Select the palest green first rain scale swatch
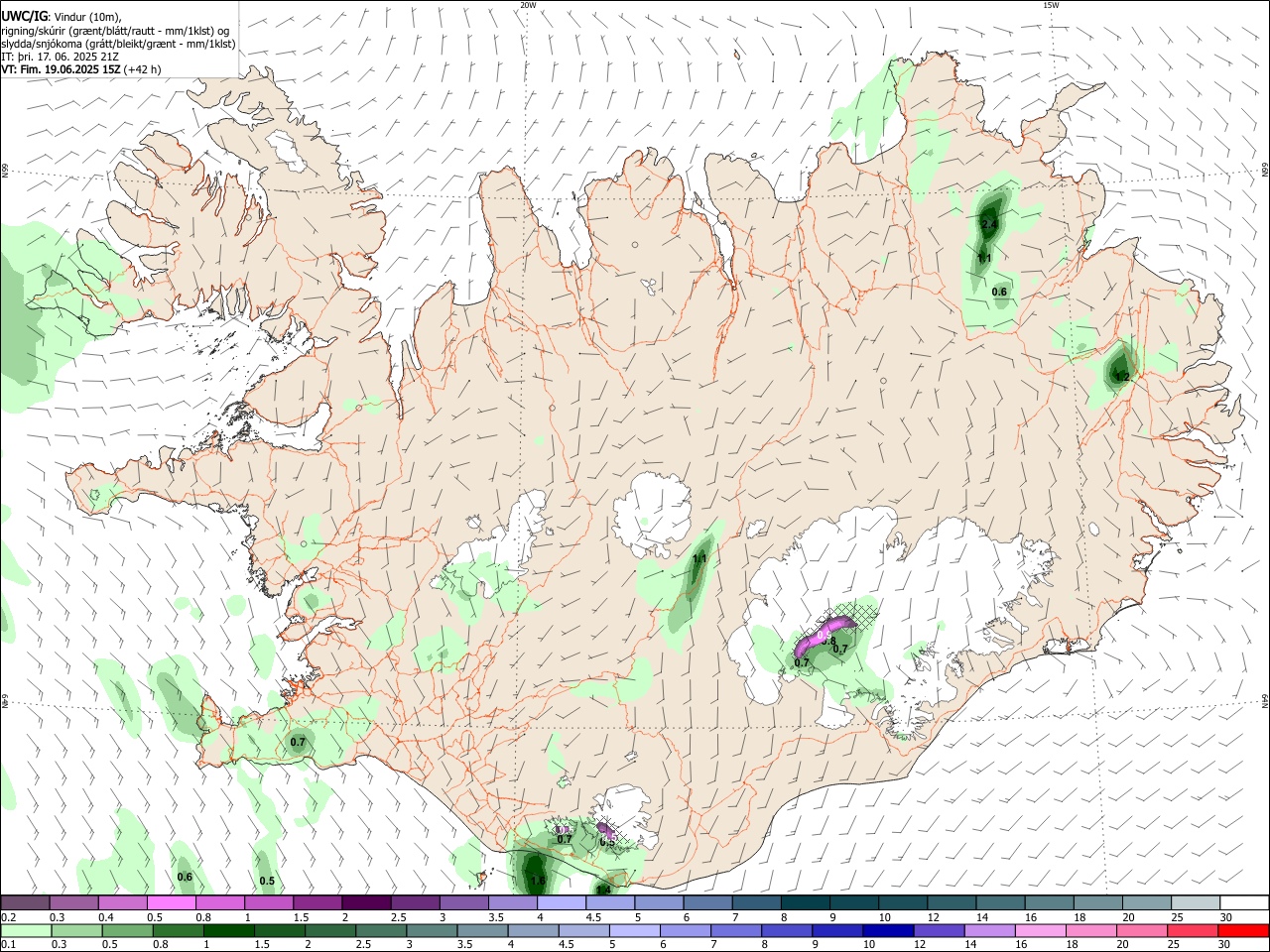 click(x=26, y=930)
